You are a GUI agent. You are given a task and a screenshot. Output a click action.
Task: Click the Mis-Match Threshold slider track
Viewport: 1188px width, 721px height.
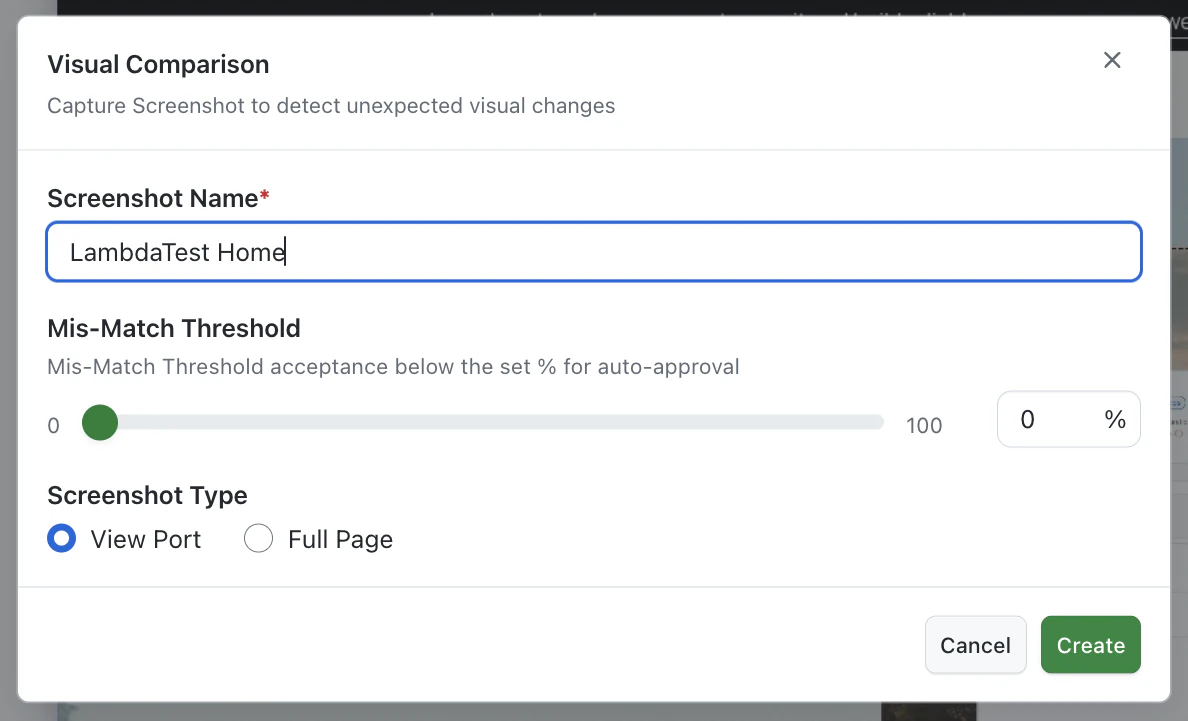tap(483, 422)
